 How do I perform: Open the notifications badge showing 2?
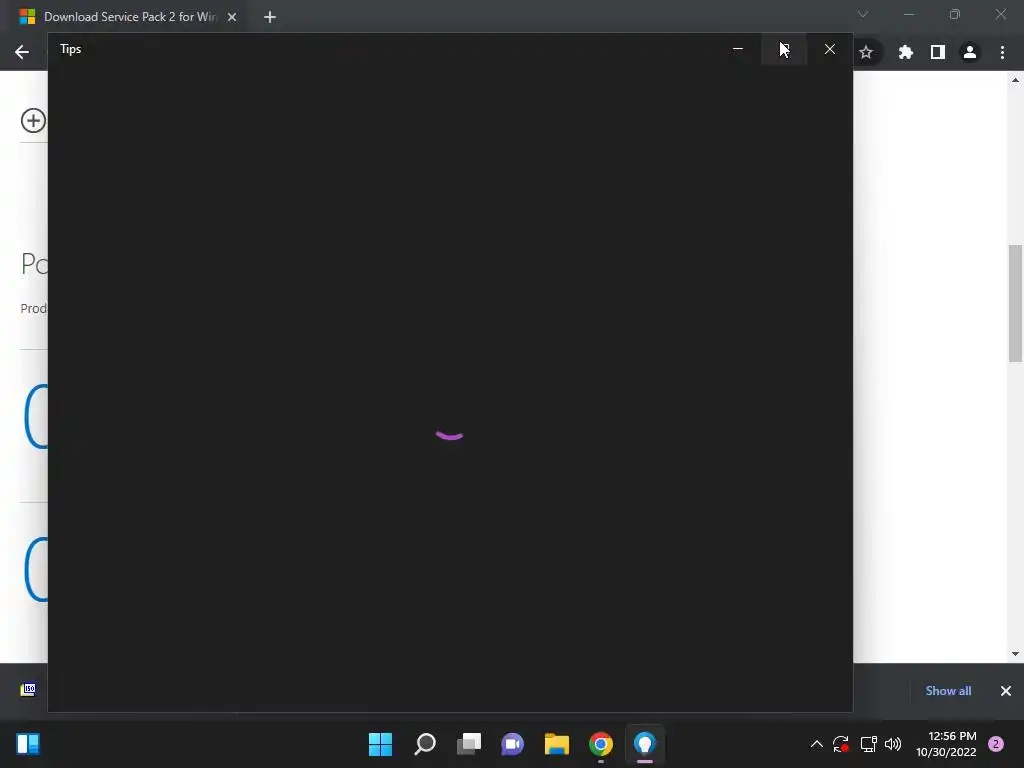click(996, 744)
